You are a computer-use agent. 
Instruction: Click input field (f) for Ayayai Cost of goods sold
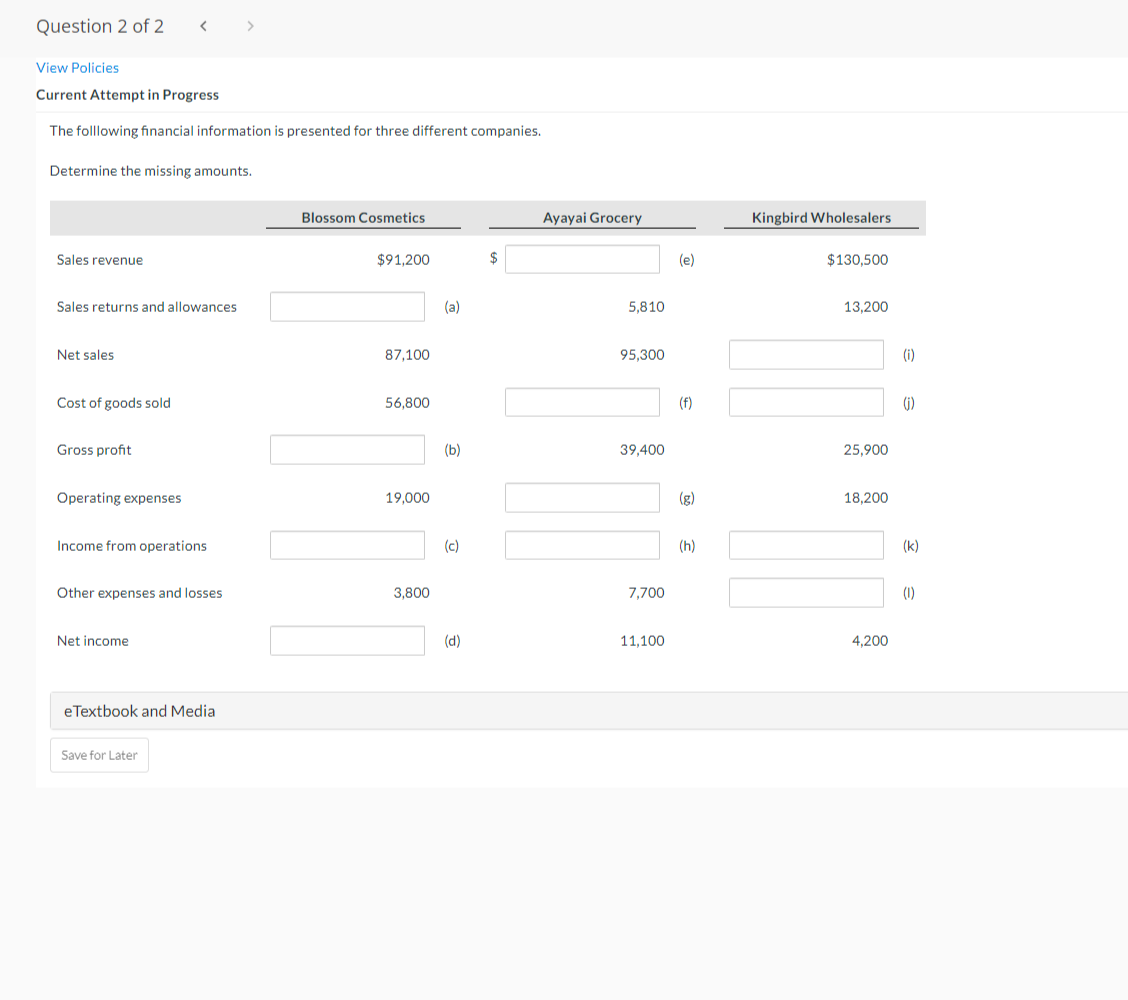tap(582, 402)
